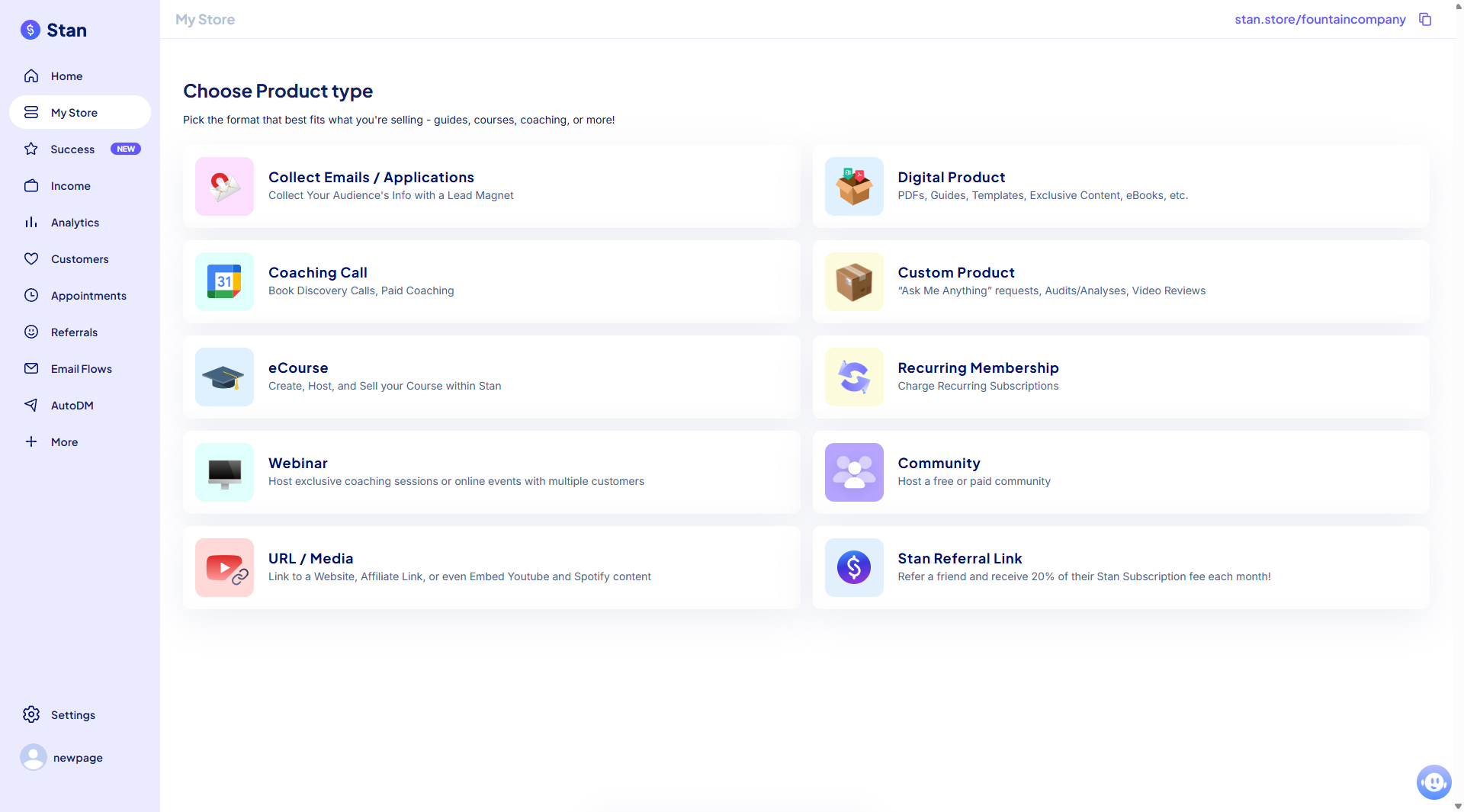Copy the store link icon
1464x812 pixels.
tap(1424, 19)
